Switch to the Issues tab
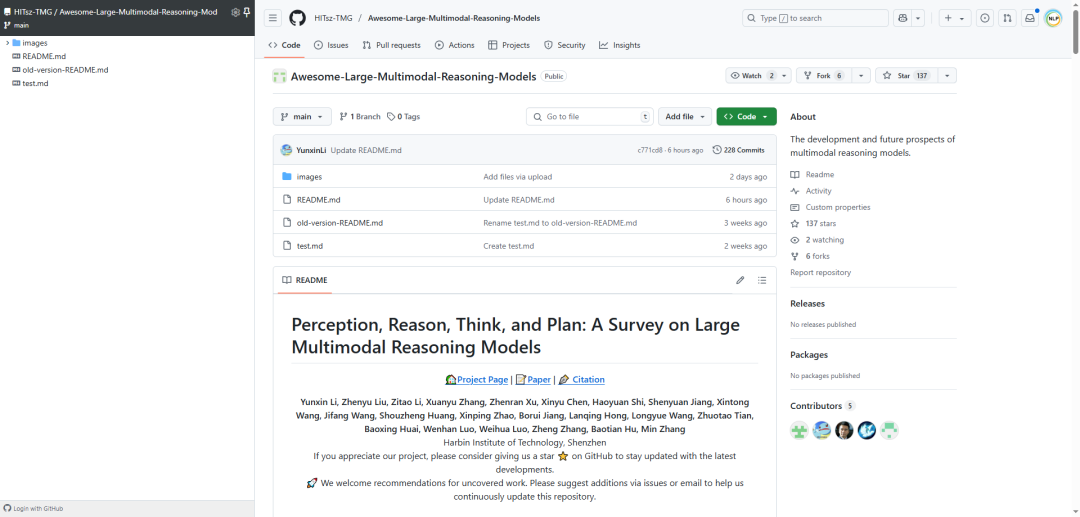The image size is (1080, 517). (x=331, y=45)
